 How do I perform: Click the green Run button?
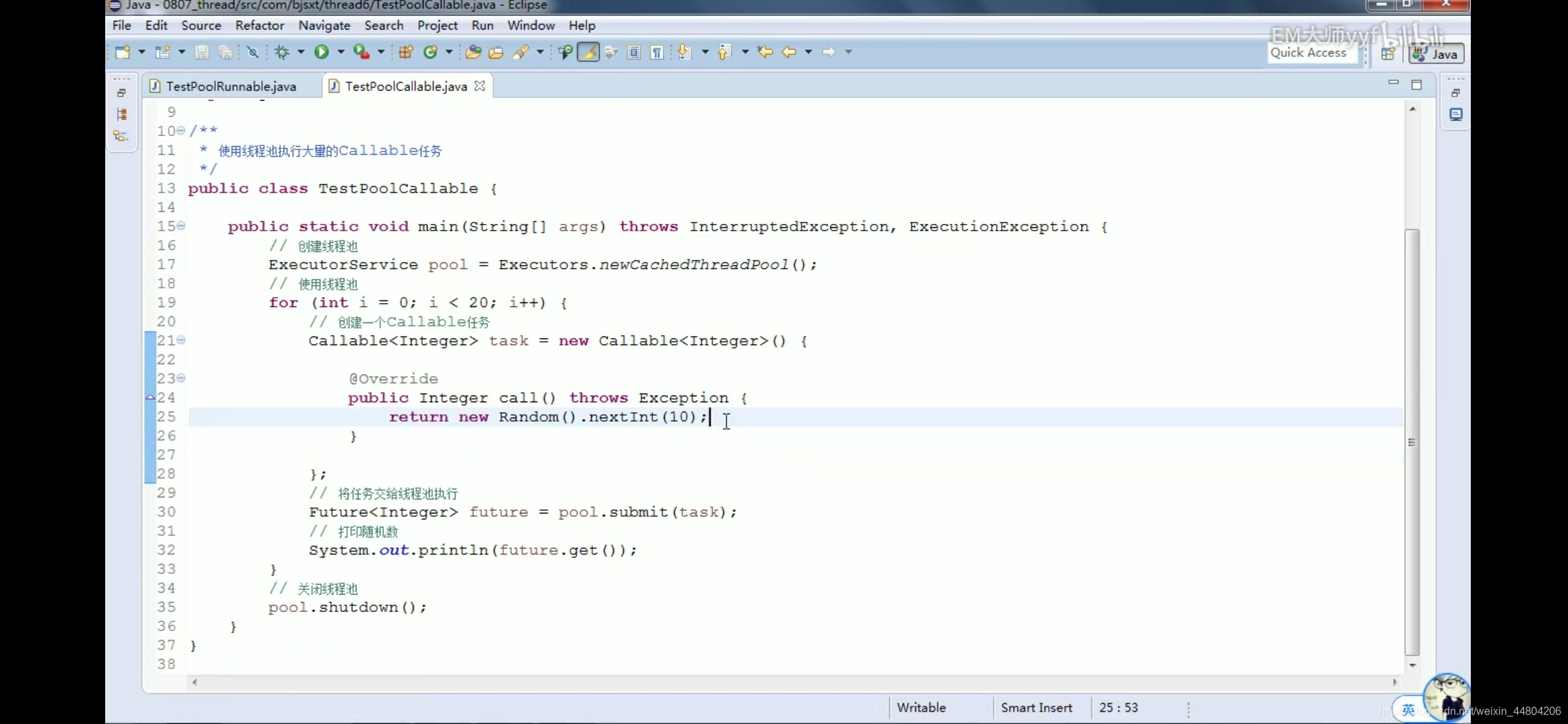point(322,52)
